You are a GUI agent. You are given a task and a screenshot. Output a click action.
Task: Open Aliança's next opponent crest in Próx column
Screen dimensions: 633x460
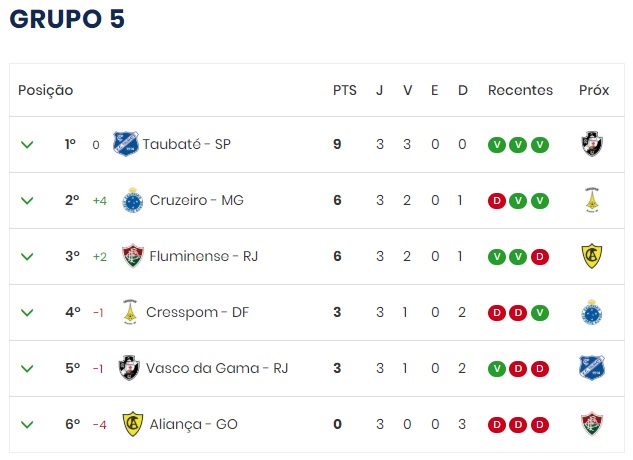pyautogui.click(x=592, y=424)
